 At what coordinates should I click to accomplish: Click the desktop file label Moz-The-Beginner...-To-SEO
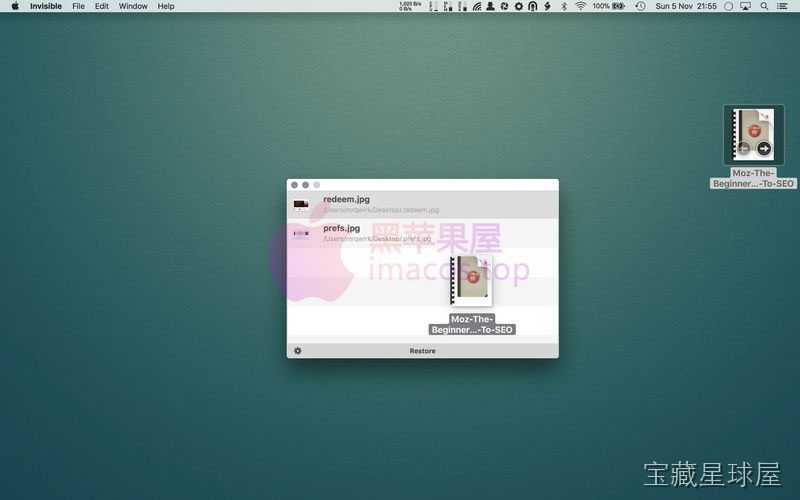754,178
